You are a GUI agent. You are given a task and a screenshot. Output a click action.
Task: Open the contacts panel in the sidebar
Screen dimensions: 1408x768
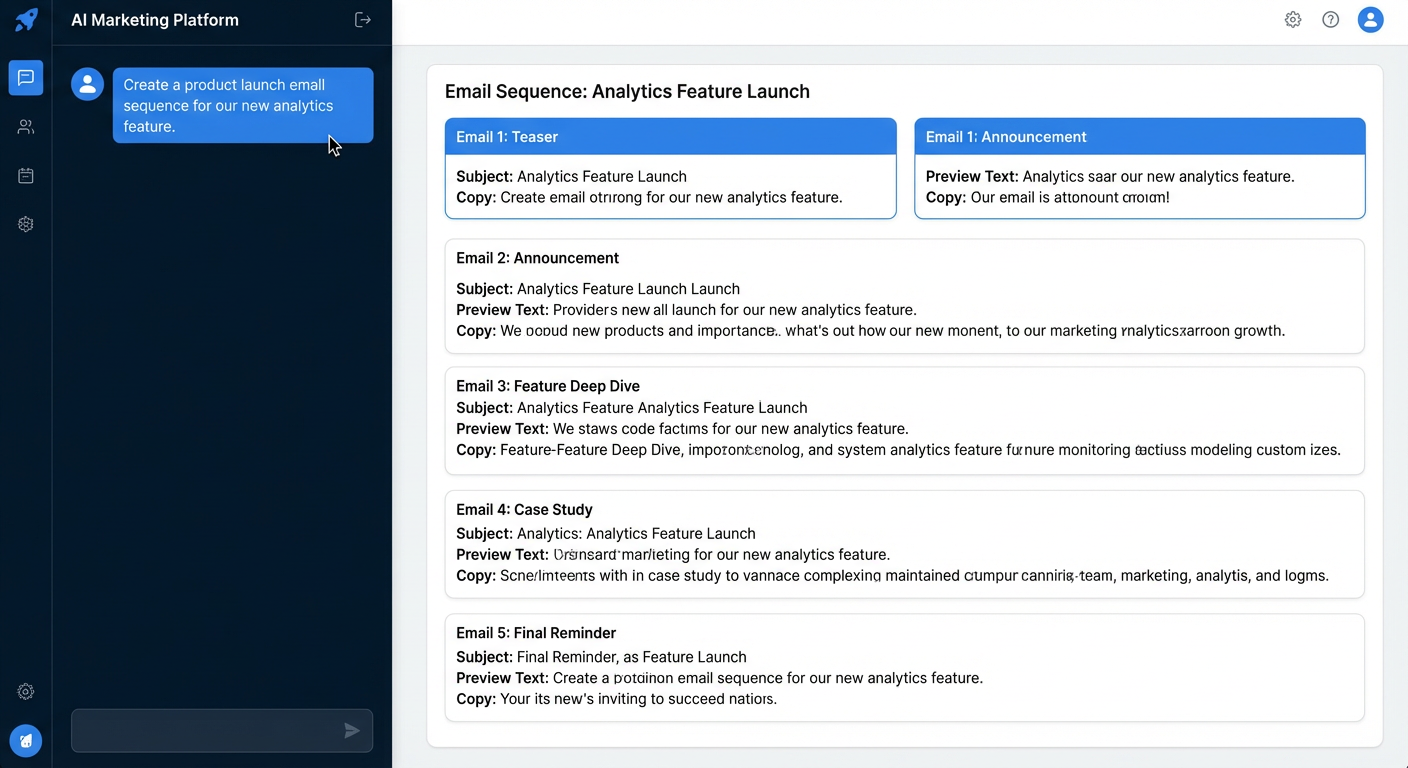pos(25,126)
